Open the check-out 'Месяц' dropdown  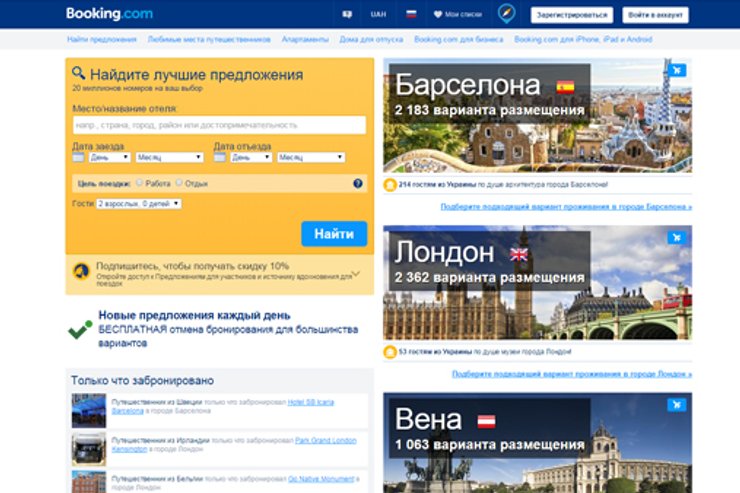coord(311,157)
